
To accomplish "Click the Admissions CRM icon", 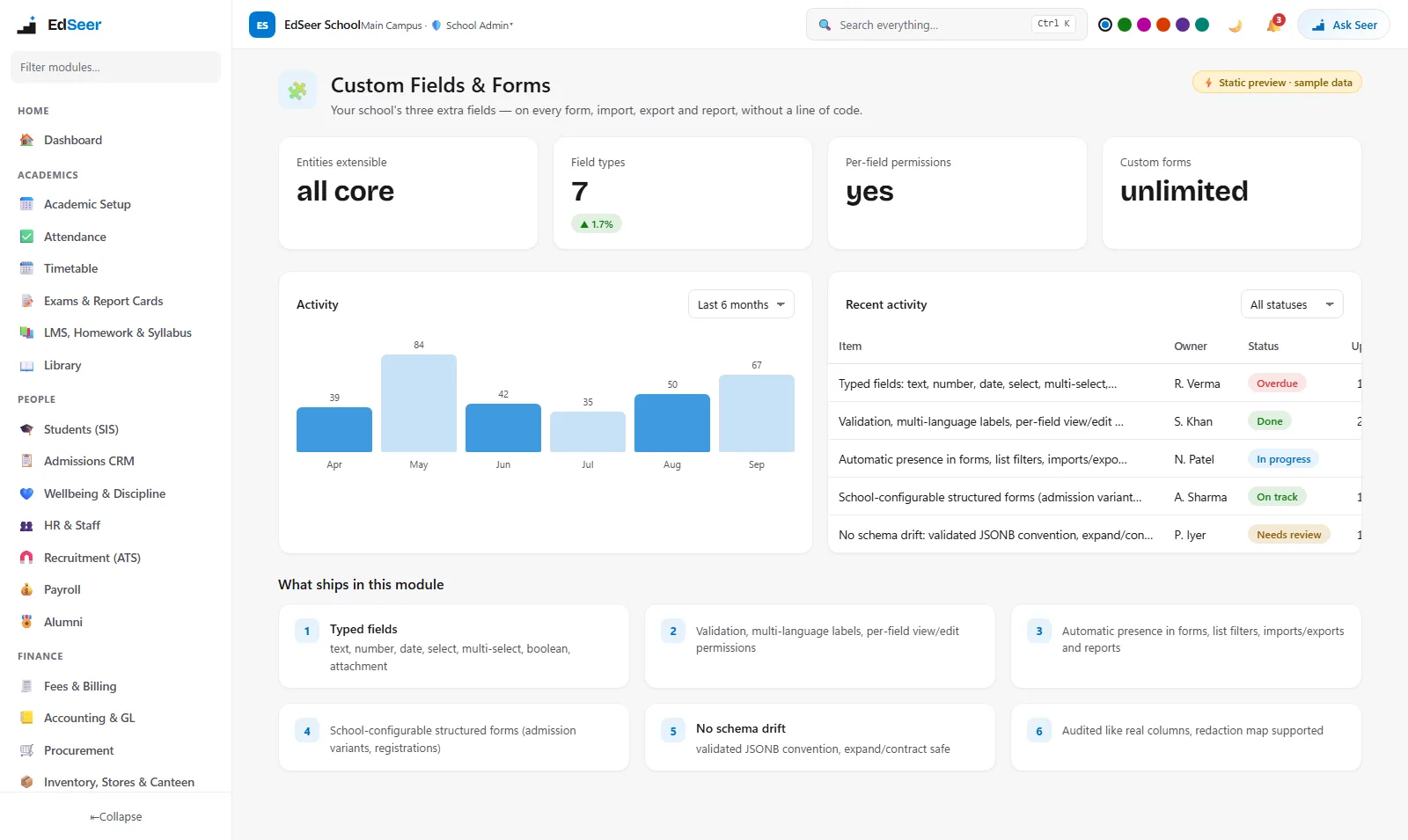I will 26,461.
